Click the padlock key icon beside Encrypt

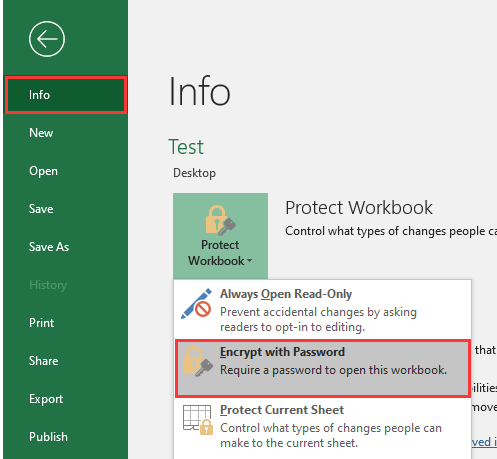[x=198, y=362]
